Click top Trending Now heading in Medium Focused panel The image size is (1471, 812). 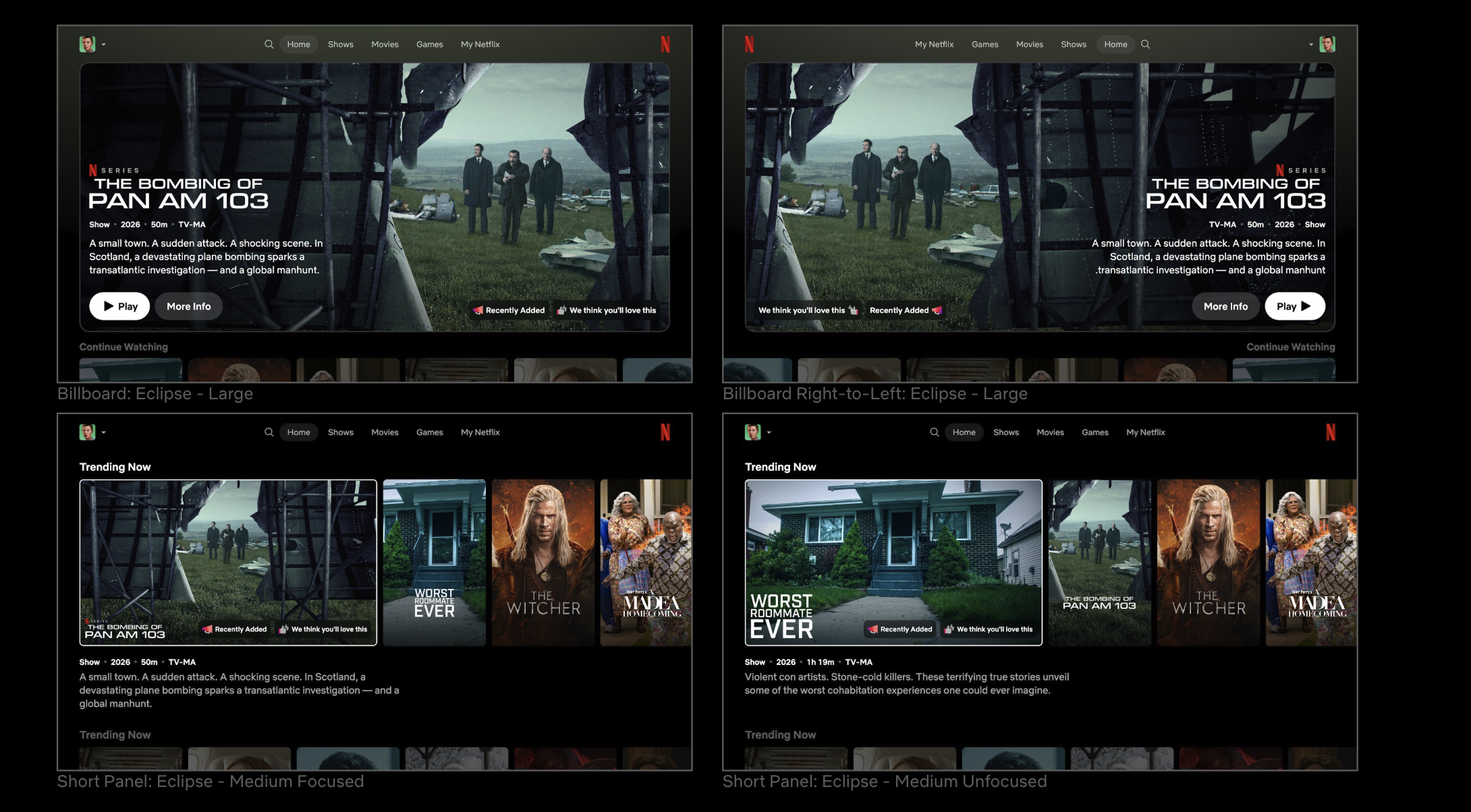point(115,467)
